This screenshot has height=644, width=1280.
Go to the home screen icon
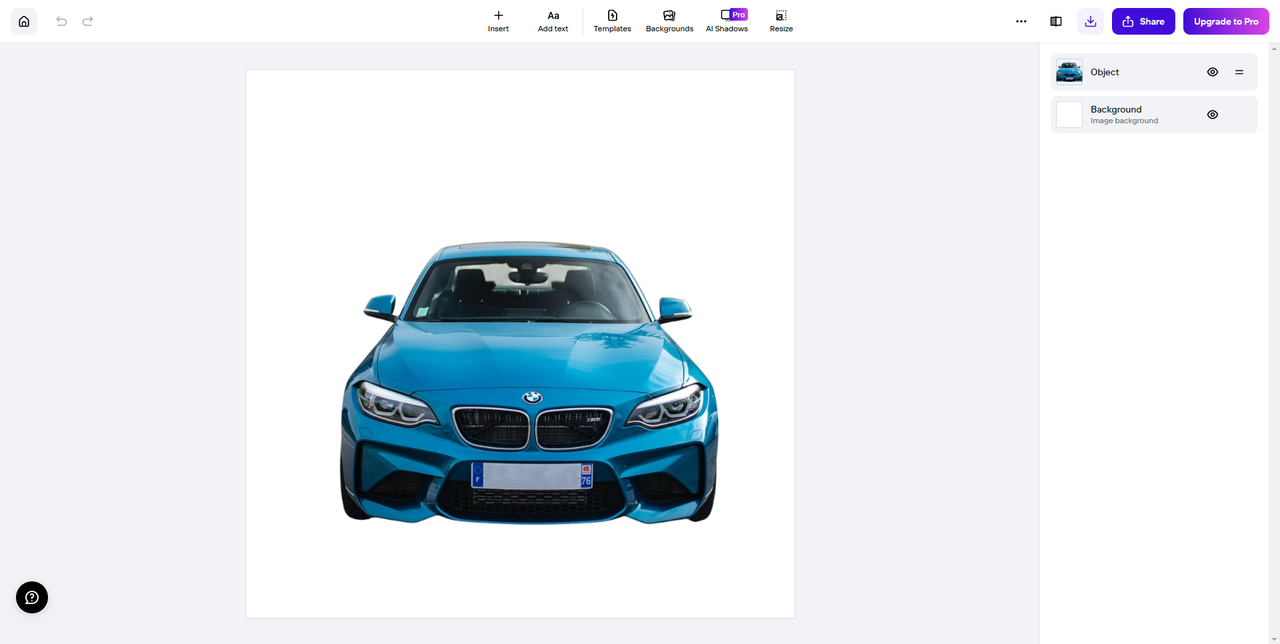point(24,21)
